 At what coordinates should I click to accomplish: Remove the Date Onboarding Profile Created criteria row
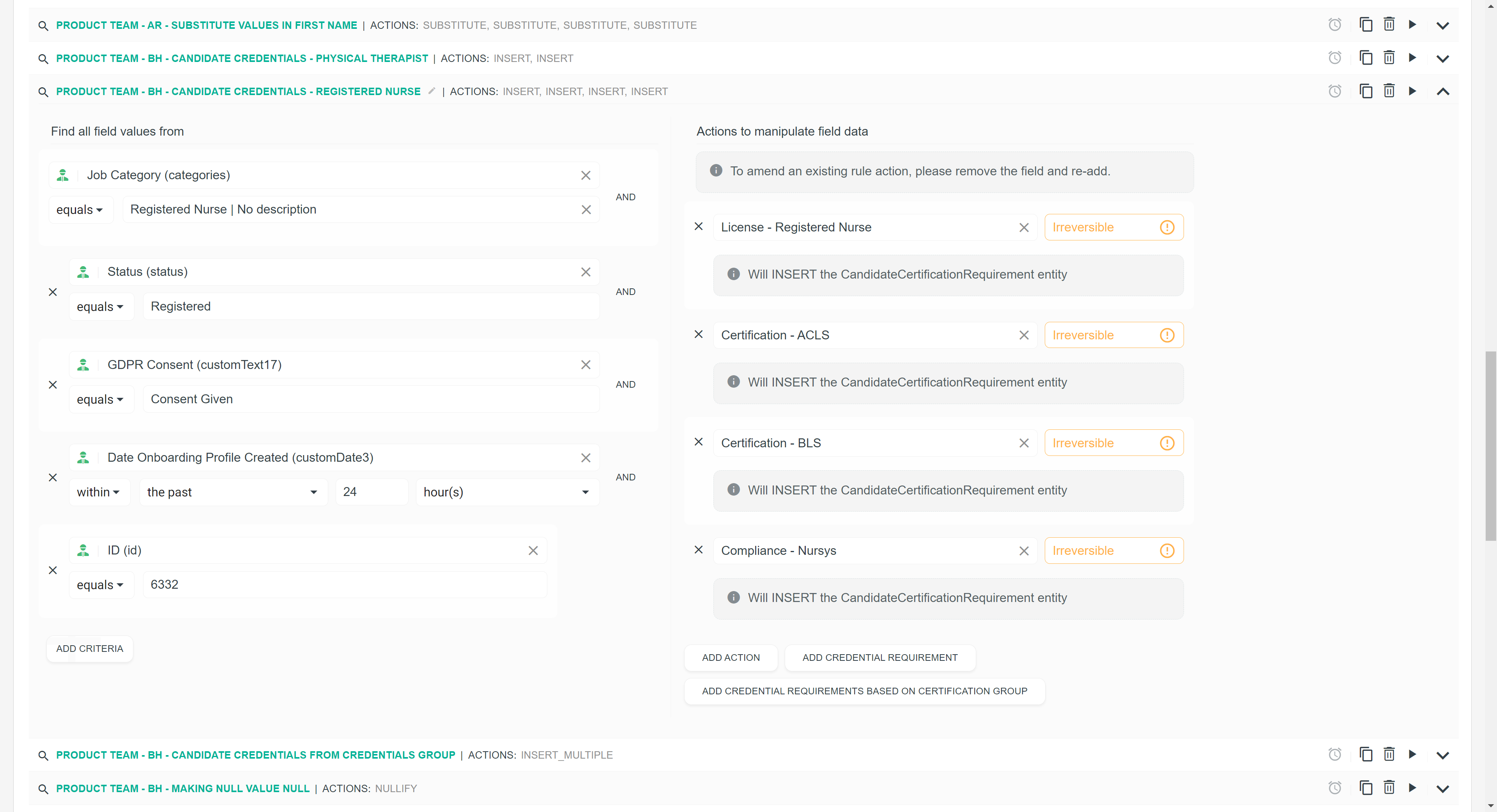[x=53, y=478]
